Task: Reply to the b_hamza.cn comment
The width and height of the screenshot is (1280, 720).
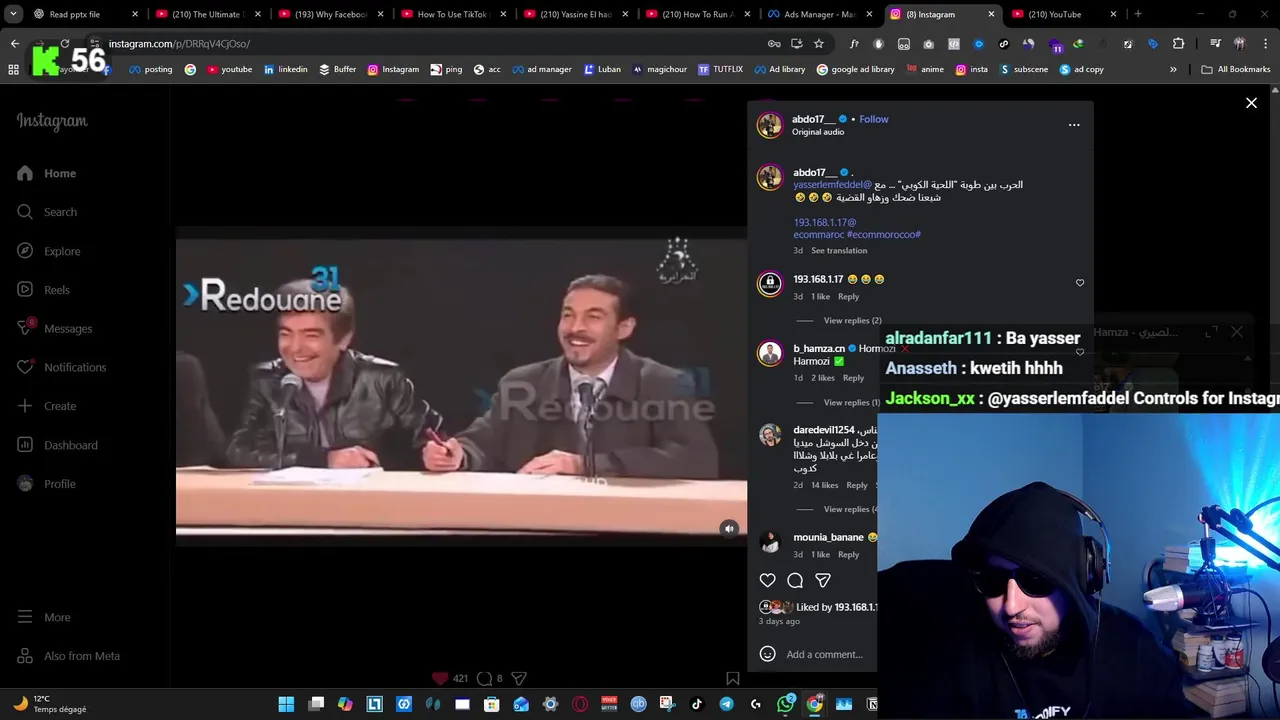Action: [x=853, y=378]
